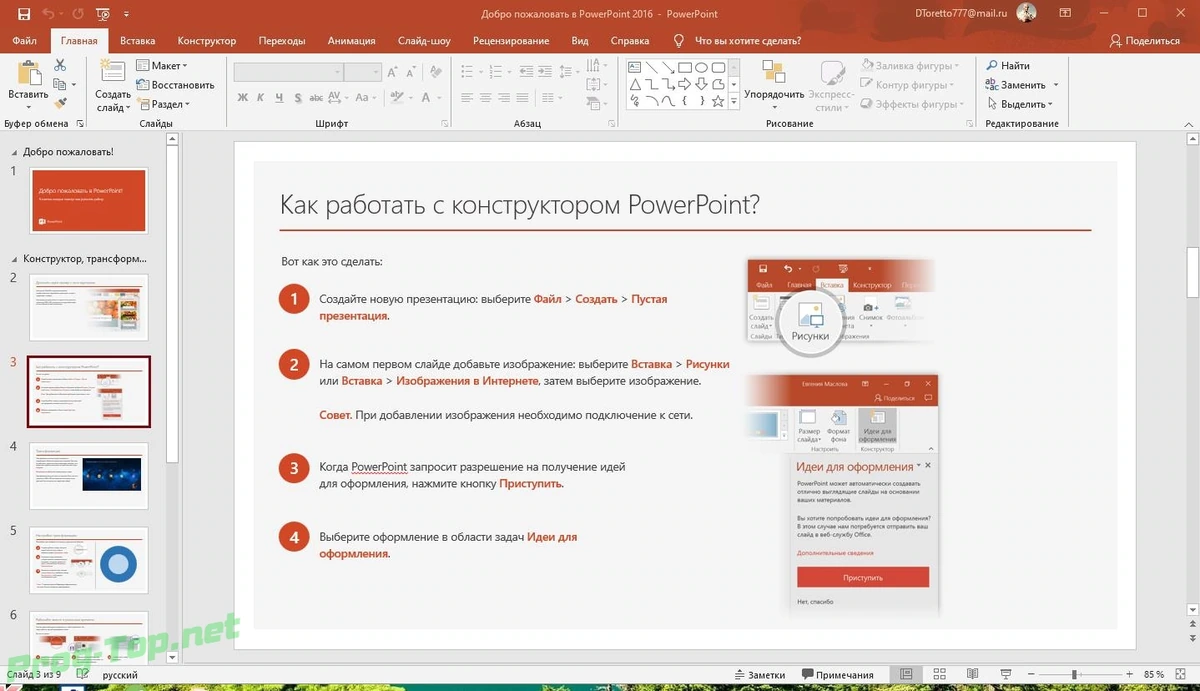Screen dimensions: 1200x691
Task: Toggle text shadow S formatting
Action: click(x=298, y=98)
